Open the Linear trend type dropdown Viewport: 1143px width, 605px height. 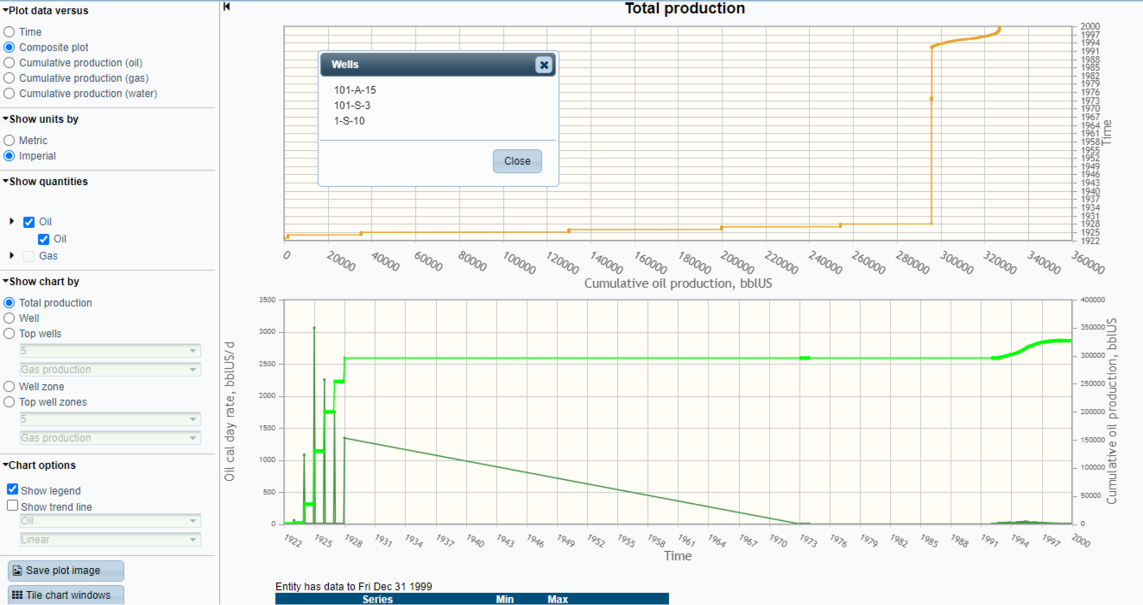[110, 539]
